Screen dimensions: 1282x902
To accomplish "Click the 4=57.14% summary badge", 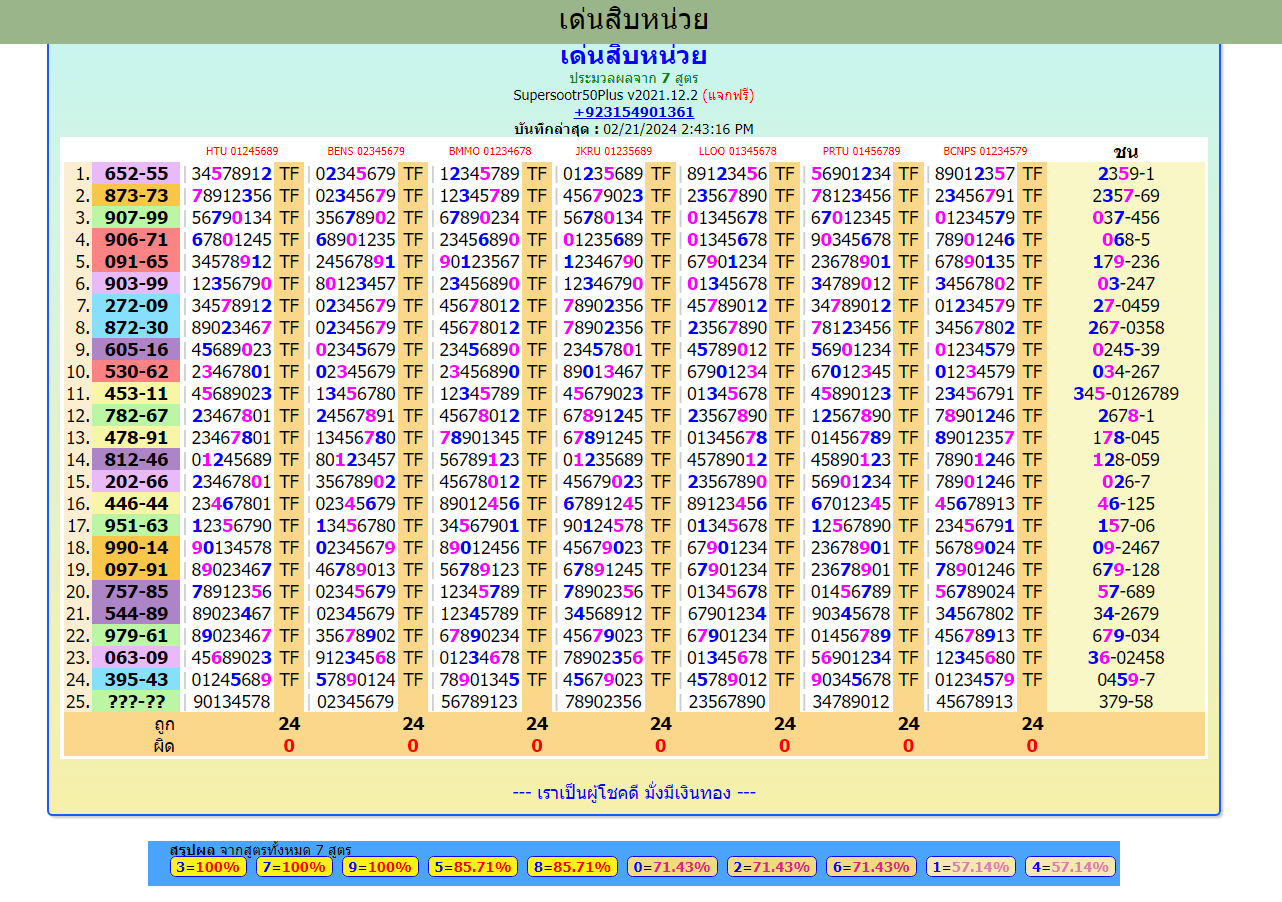I will coord(1070,867).
